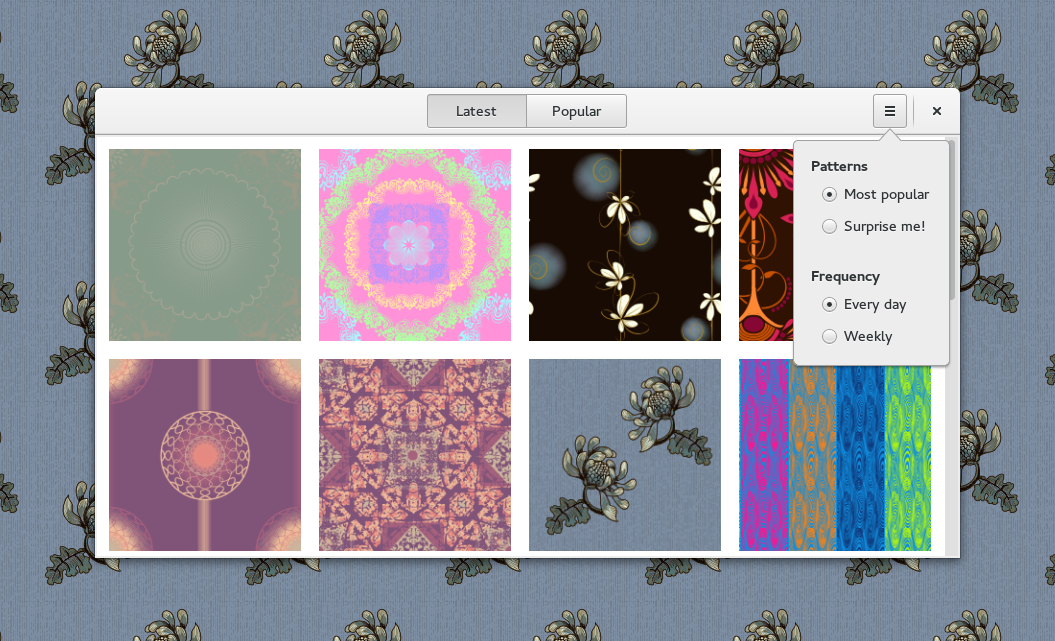
Task: Click the Frequency heading in the popover
Action: (845, 276)
